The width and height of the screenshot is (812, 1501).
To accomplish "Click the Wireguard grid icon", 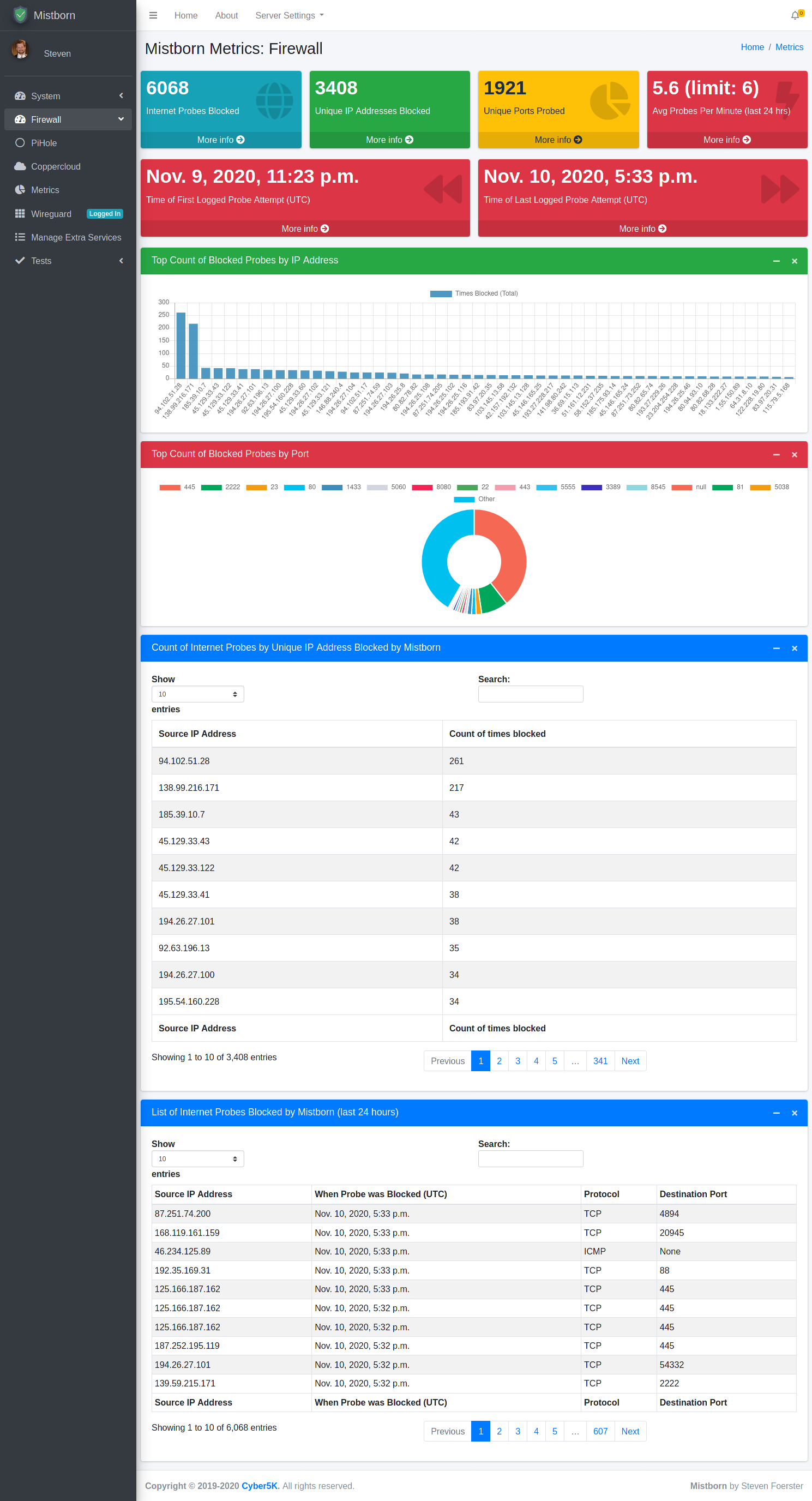I will point(20,214).
